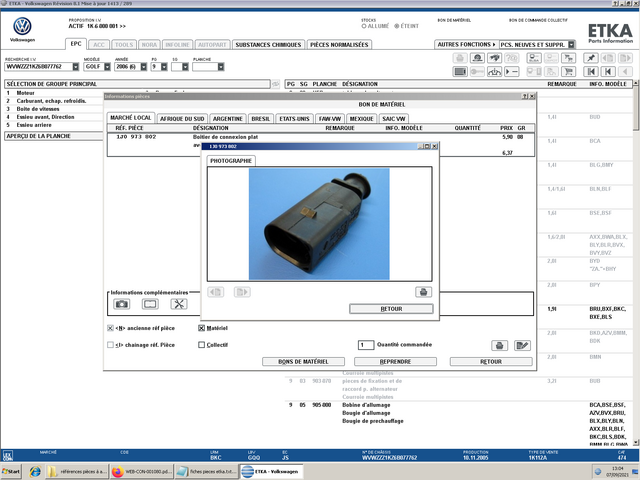Click the dark monitor icon in the toolbar
Viewport: 640px width, 480px height.
point(460,72)
